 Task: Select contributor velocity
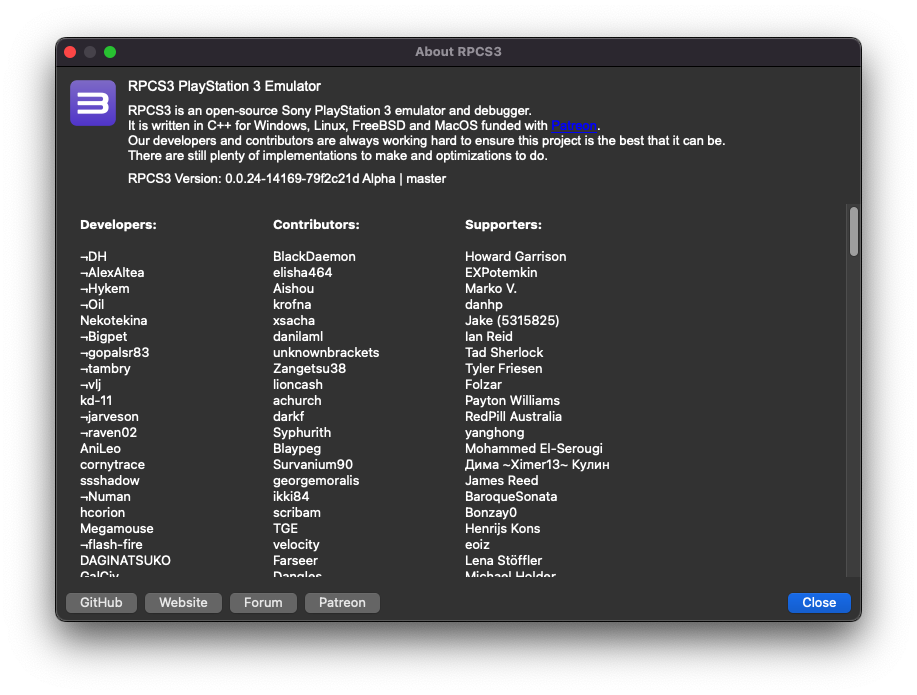pos(296,545)
